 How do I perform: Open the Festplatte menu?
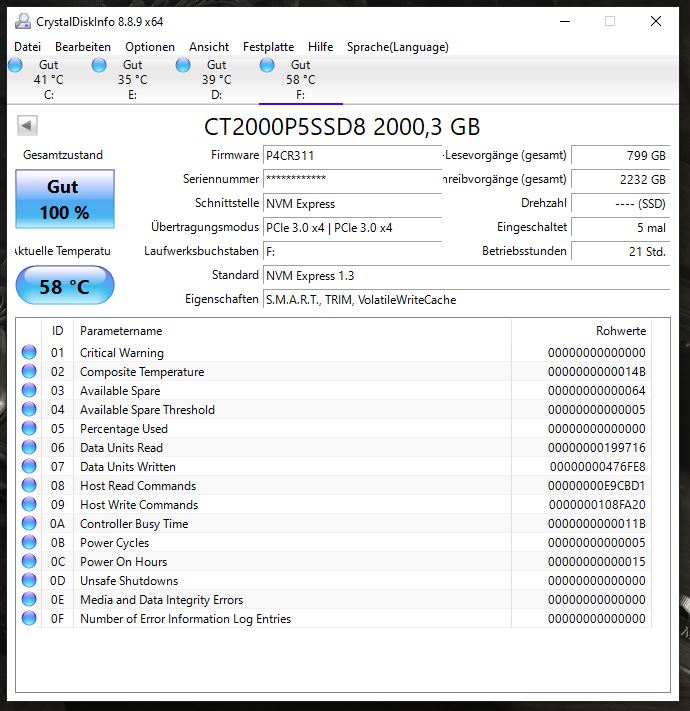click(268, 47)
